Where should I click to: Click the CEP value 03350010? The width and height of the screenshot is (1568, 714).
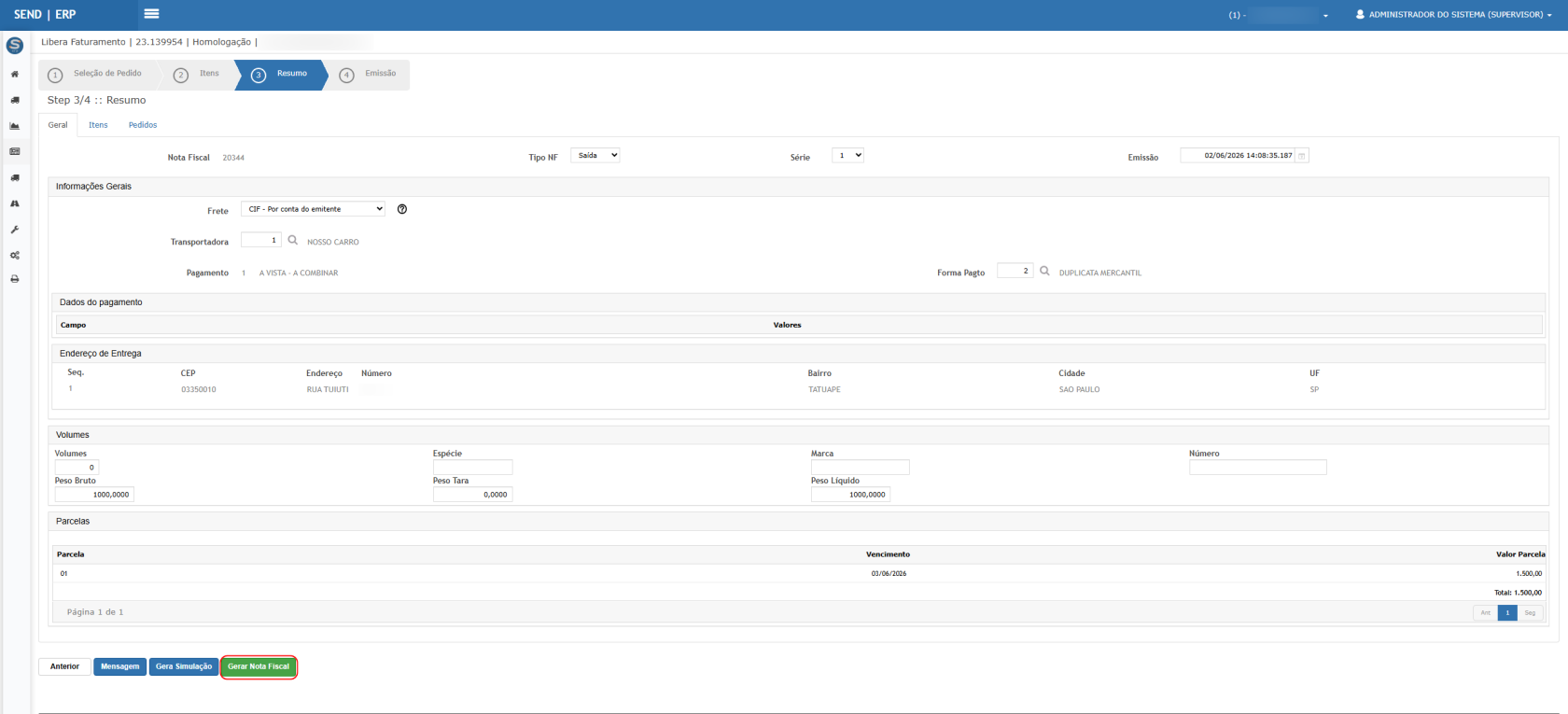[x=199, y=389]
